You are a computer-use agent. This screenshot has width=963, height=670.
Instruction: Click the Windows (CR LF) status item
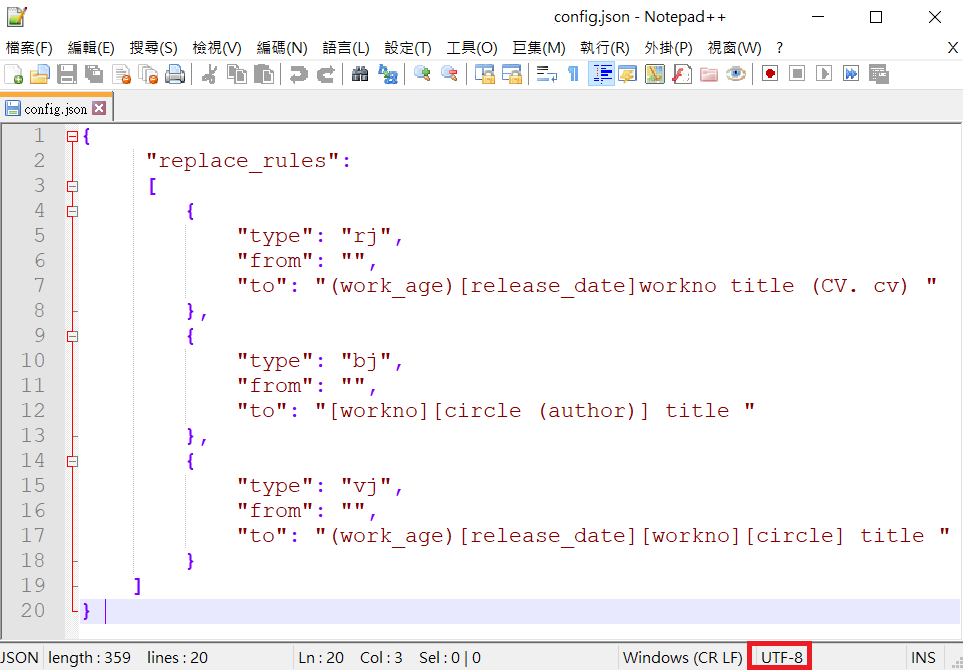(x=683, y=657)
